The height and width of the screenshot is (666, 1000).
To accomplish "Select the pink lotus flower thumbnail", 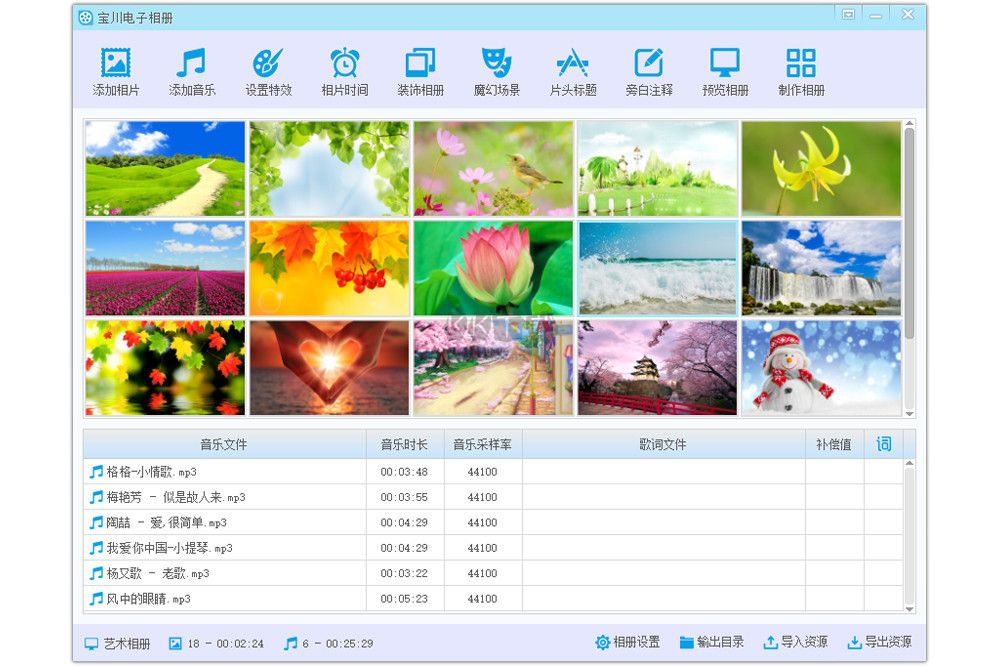I will coord(493,267).
